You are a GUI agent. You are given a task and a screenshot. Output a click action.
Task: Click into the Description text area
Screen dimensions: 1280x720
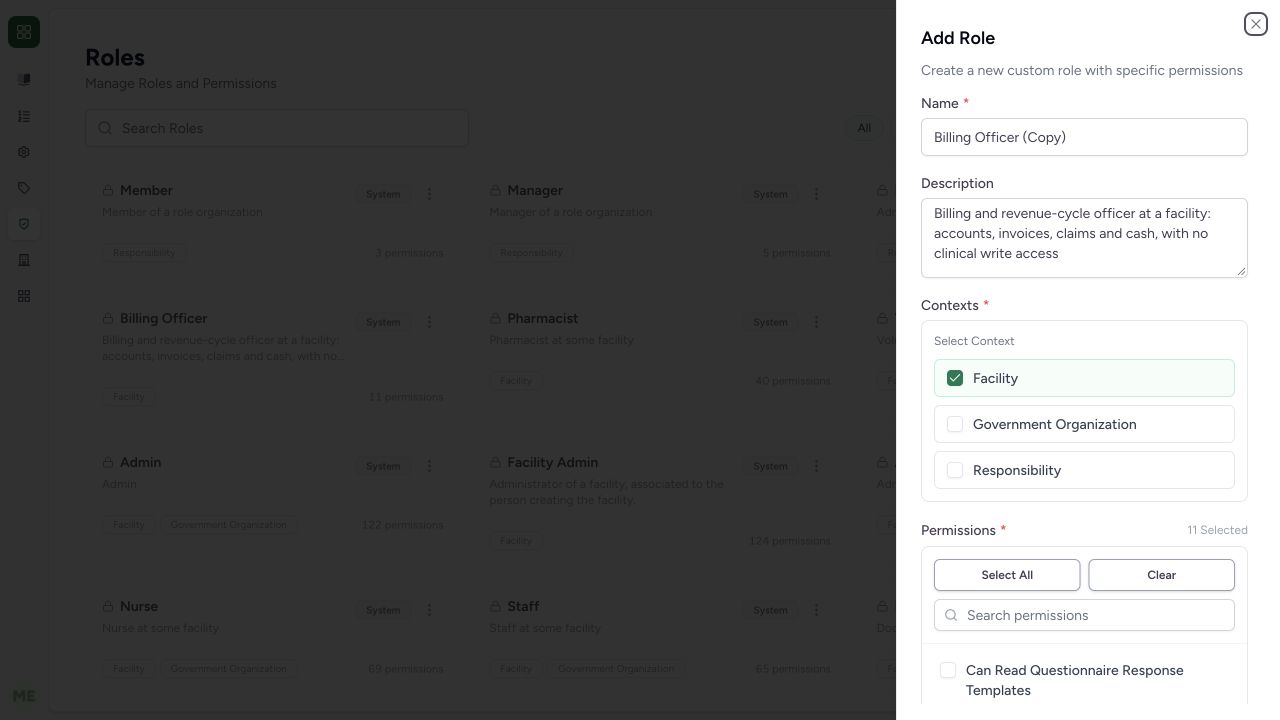pyautogui.click(x=1084, y=238)
